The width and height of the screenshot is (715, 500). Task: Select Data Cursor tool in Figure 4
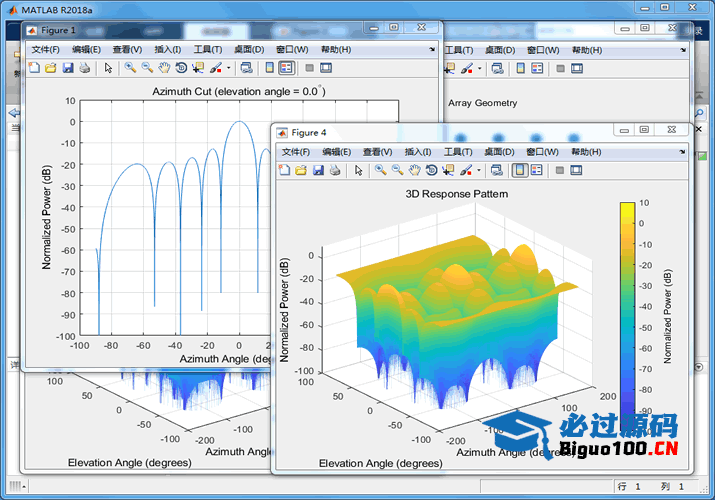448,170
